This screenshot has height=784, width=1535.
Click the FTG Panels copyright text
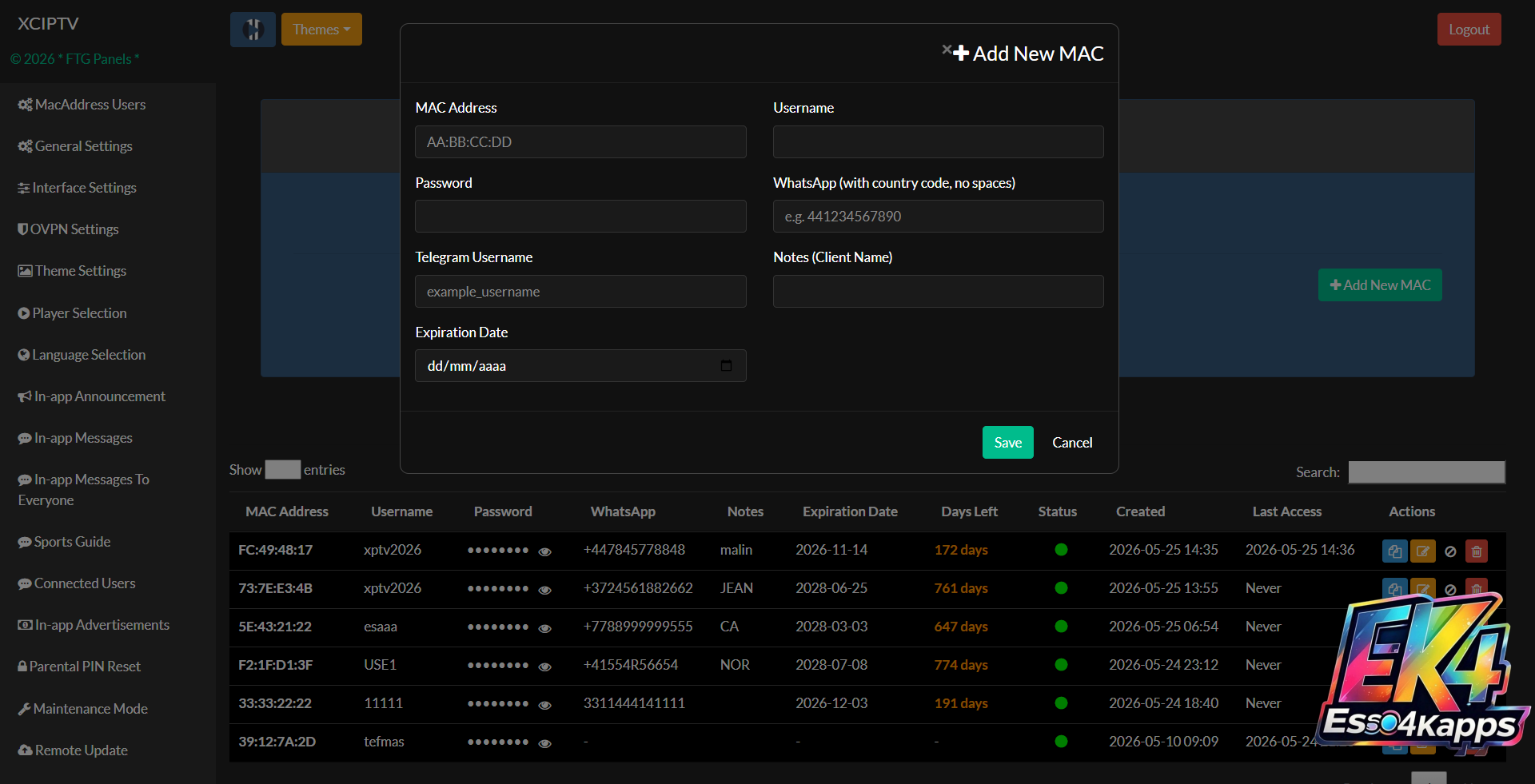pos(75,59)
